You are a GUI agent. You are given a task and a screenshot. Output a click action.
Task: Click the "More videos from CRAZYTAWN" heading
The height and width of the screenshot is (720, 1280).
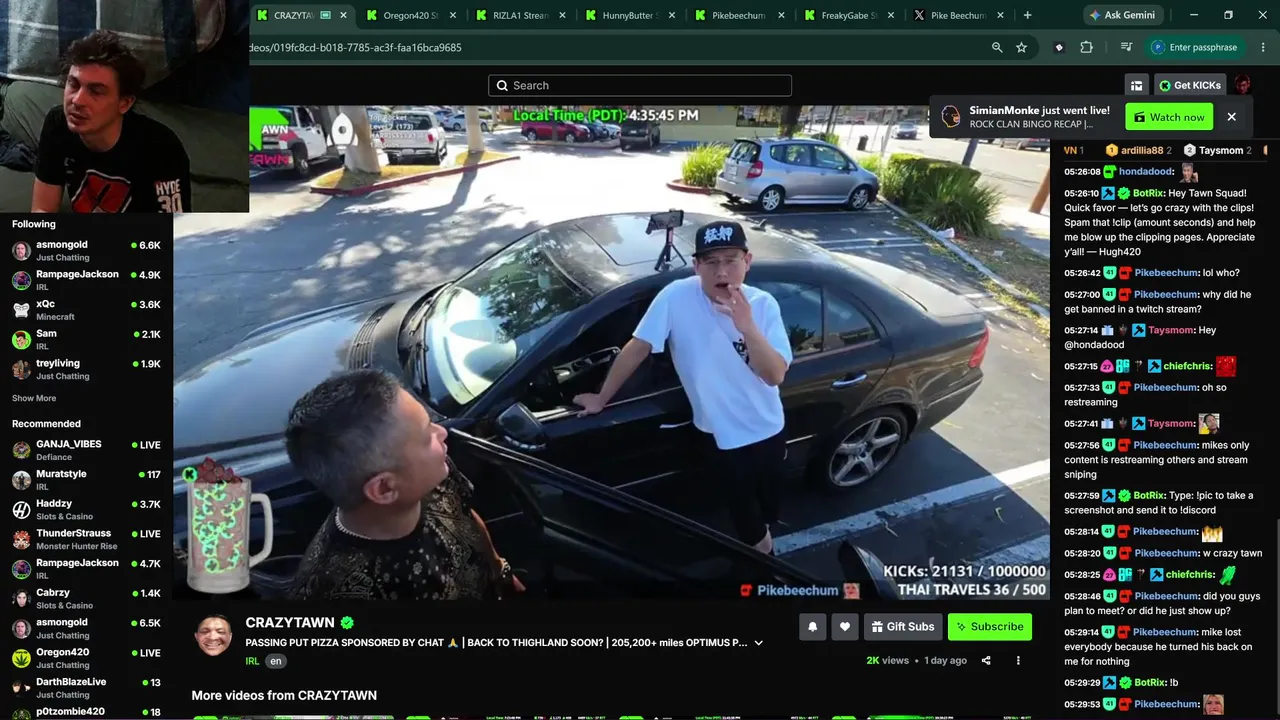click(284, 695)
